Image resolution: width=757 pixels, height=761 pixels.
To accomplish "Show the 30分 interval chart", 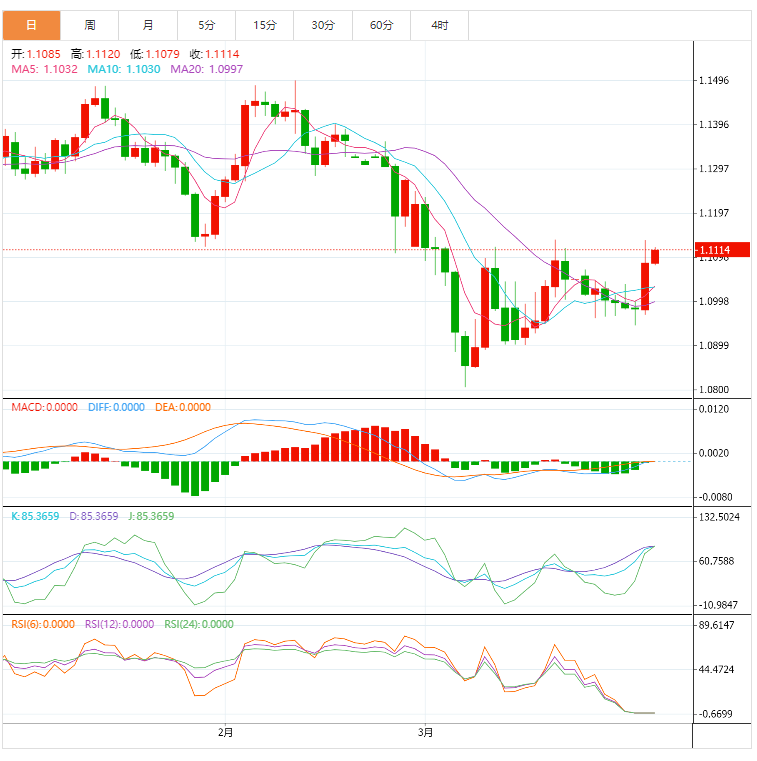I will click(323, 25).
